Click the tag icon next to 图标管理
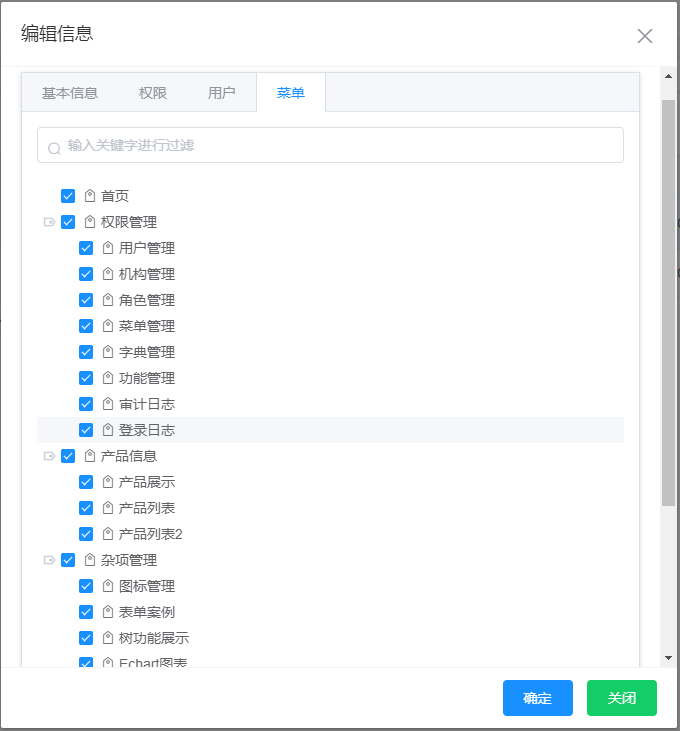The image size is (680, 731). coord(108,586)
